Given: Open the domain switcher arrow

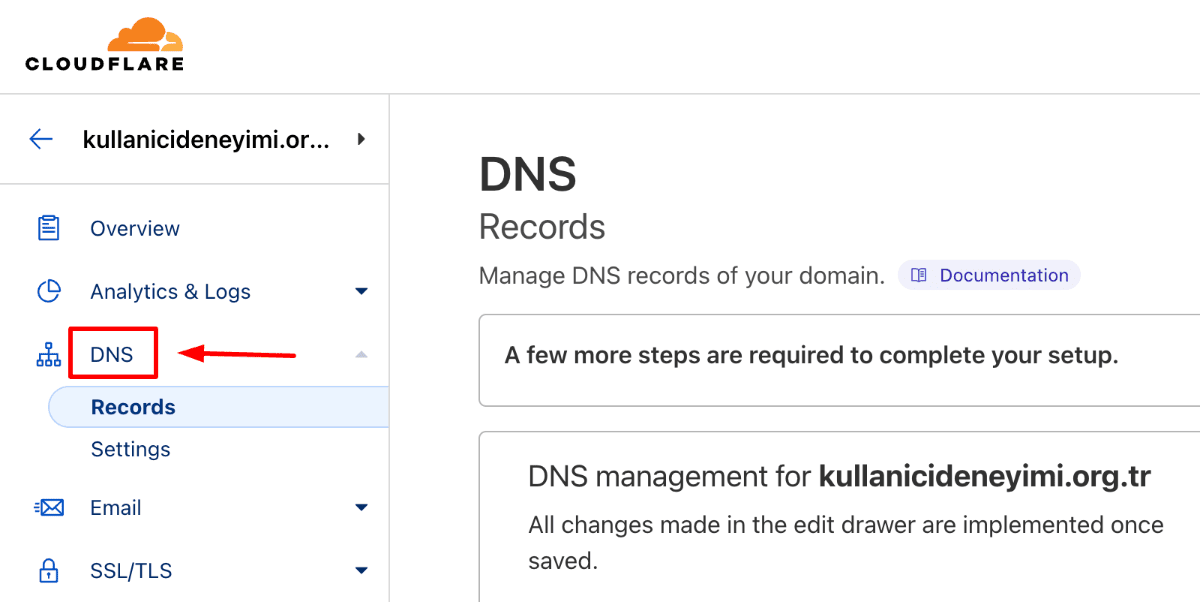Looking at the screenshot, I should 361,139.
